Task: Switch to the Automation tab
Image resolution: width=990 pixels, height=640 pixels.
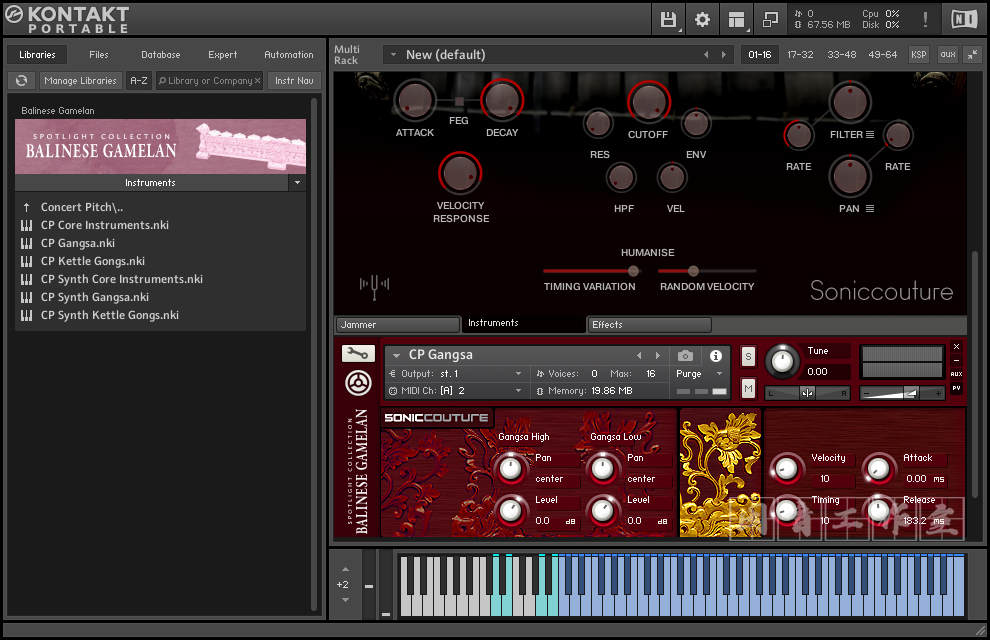Action: pos(289,55)
